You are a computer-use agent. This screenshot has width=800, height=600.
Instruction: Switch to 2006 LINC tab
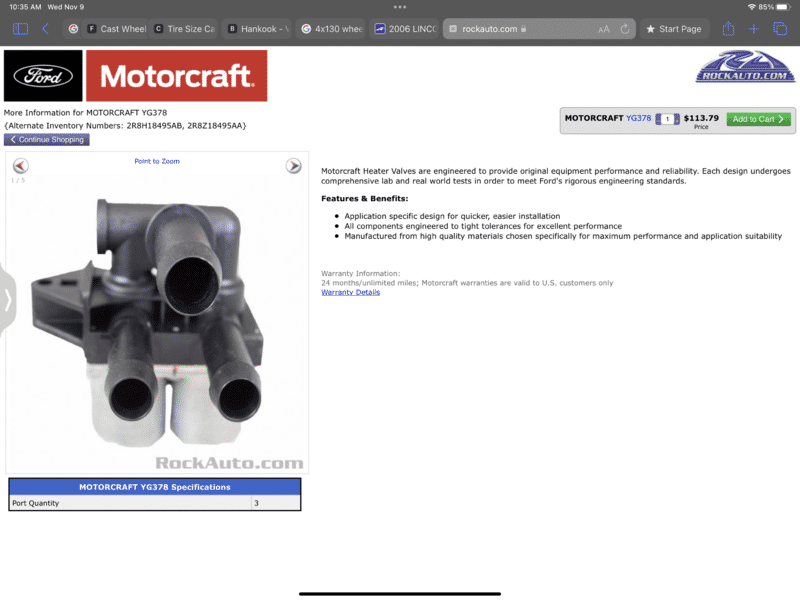tap(405, 29)
